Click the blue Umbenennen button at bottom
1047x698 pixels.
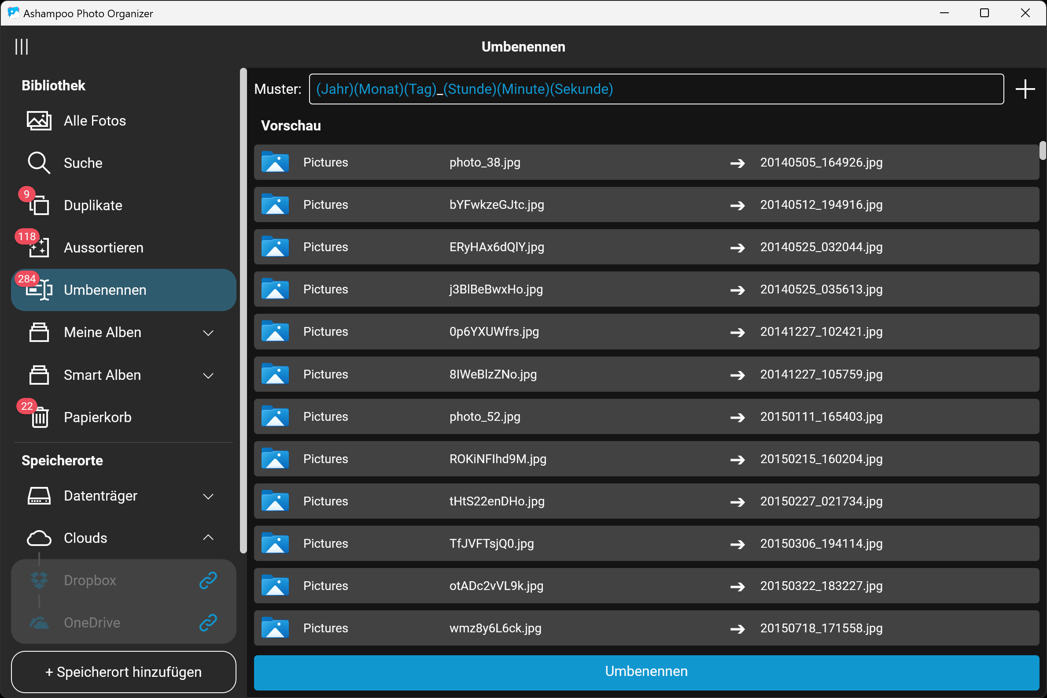(646, 672)
